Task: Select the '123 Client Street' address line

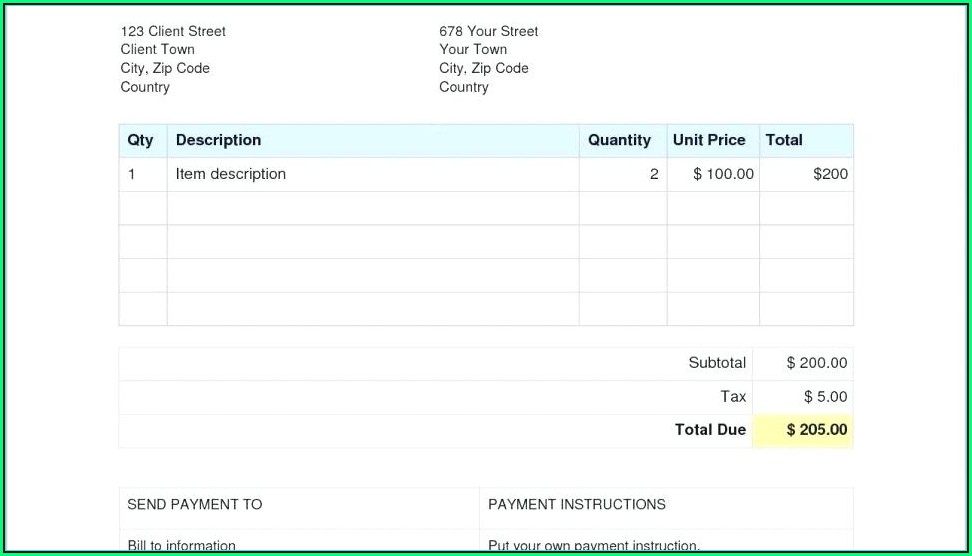Action: point(173,31)
